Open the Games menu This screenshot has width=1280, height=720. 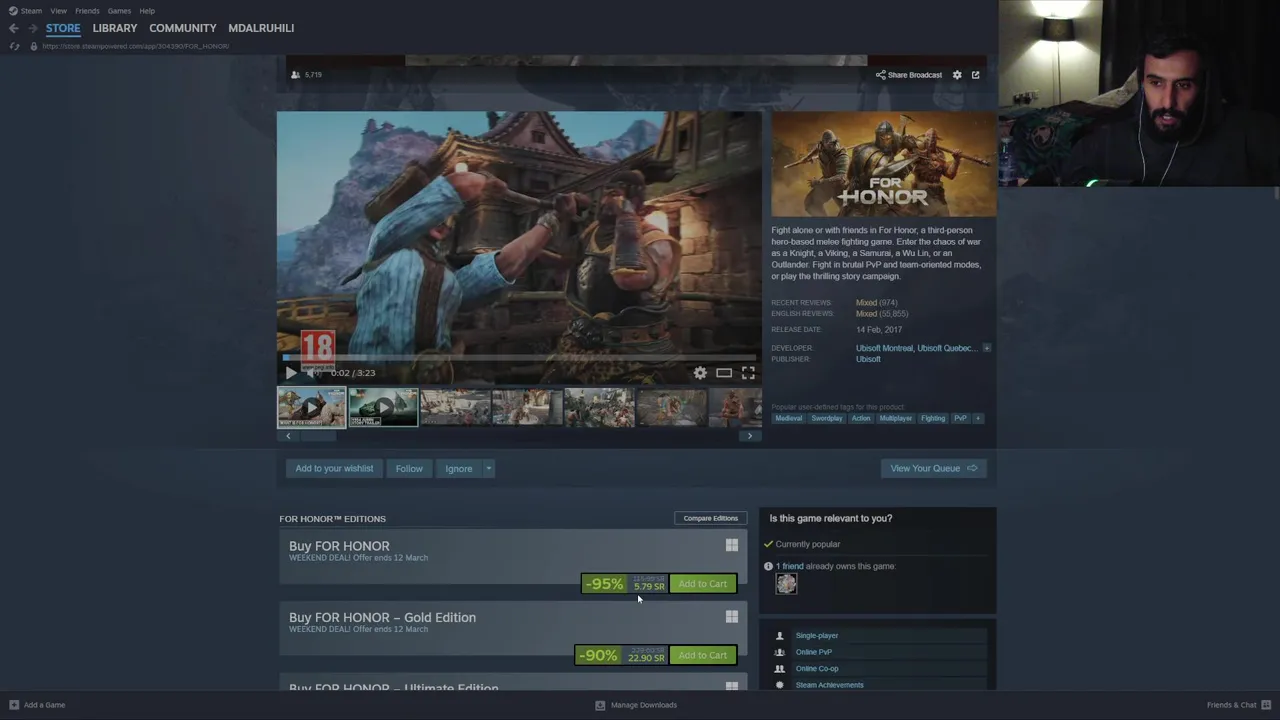[119, 11]
